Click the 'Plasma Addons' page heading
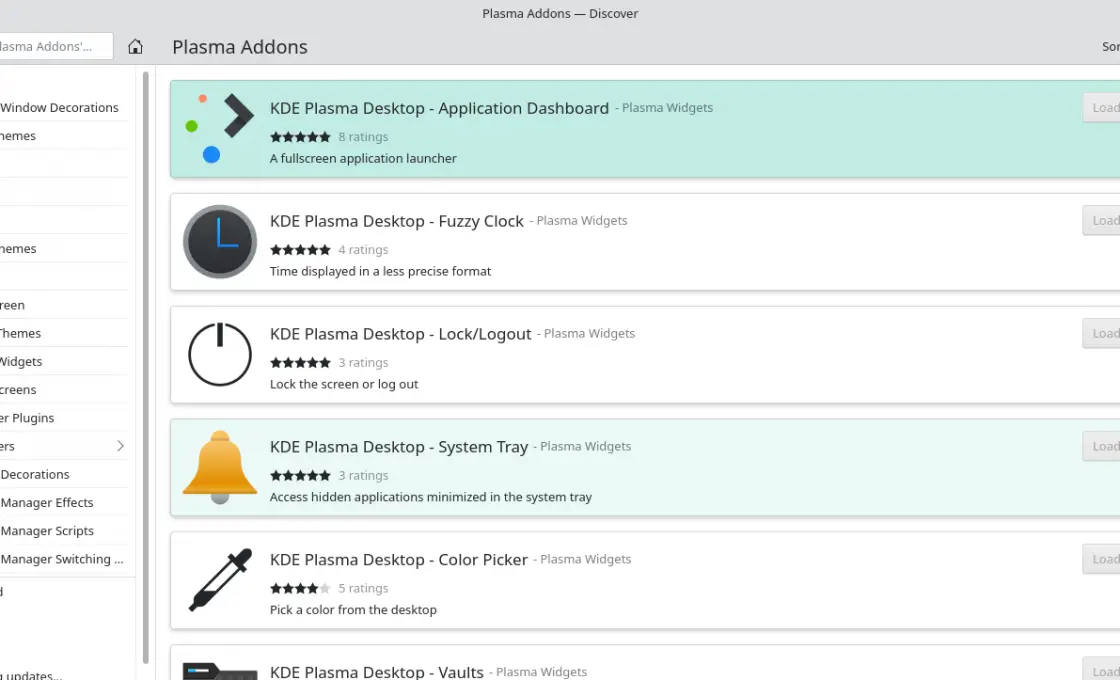The height and width of the screenshot is (680, 1120). tap(239, 46)
